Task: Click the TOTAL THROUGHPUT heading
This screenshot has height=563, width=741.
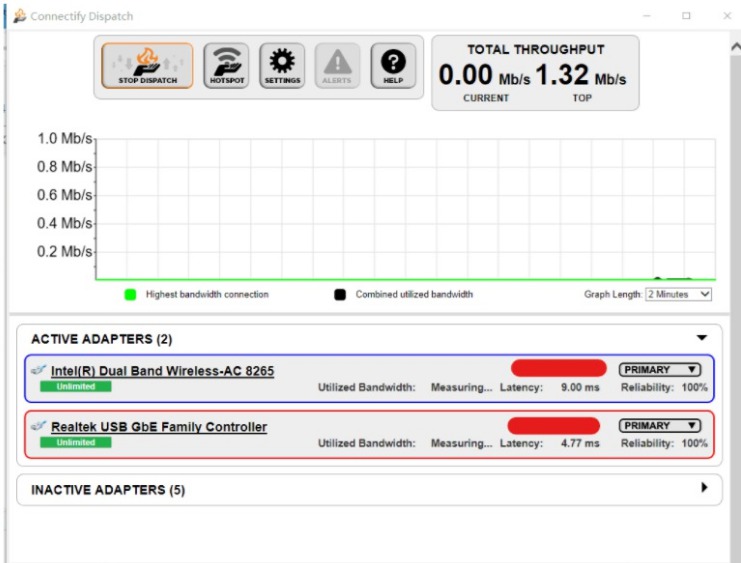Action: [536, 50]
